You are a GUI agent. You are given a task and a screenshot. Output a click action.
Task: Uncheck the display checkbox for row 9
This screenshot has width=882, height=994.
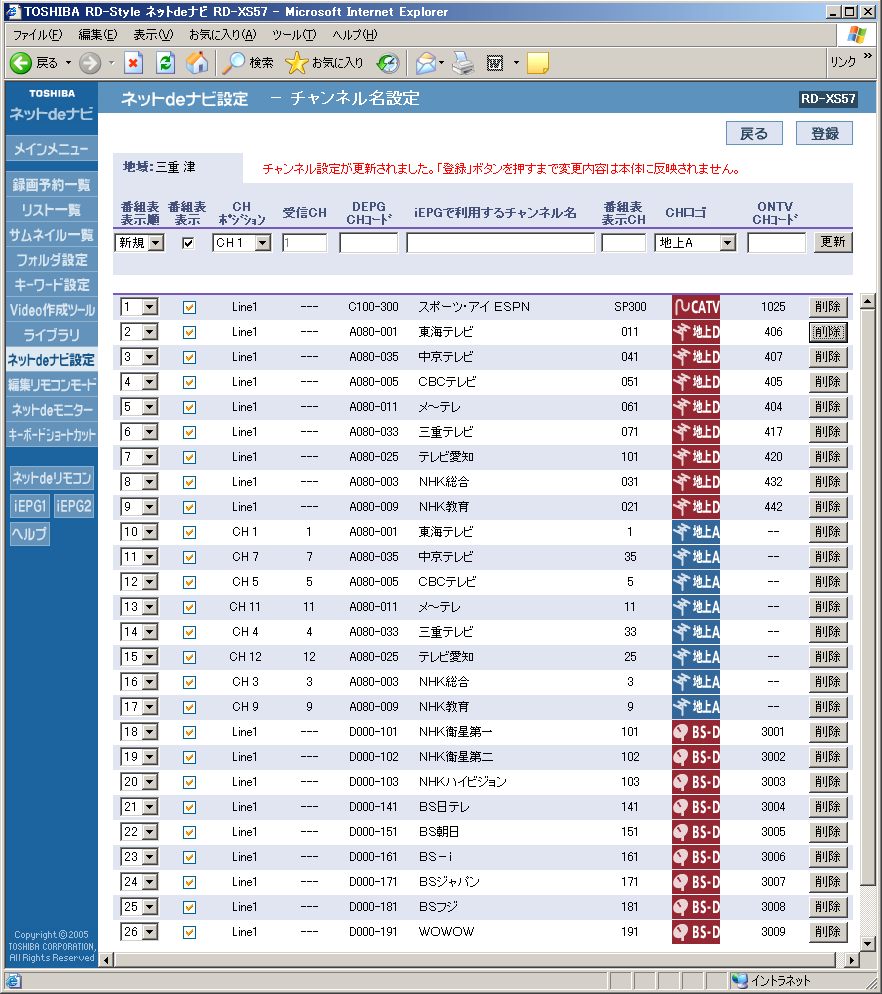[x=189, y=507]
